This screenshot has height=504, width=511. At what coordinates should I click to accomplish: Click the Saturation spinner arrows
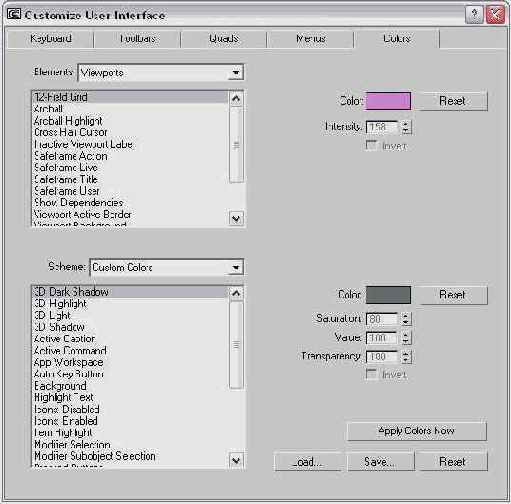tap(406, 319)
